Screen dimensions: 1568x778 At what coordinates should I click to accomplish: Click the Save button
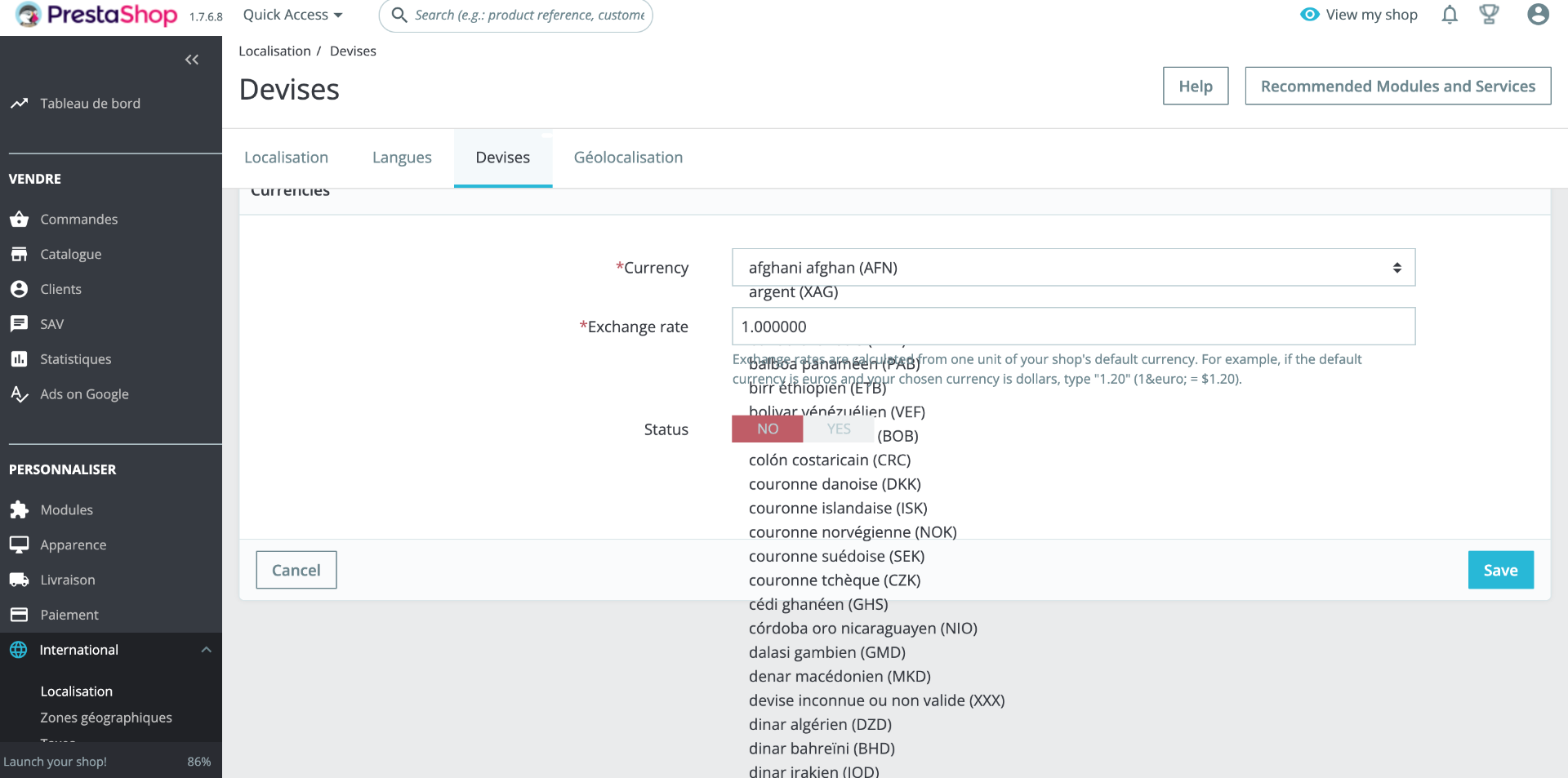click(x=1500, y=570)
